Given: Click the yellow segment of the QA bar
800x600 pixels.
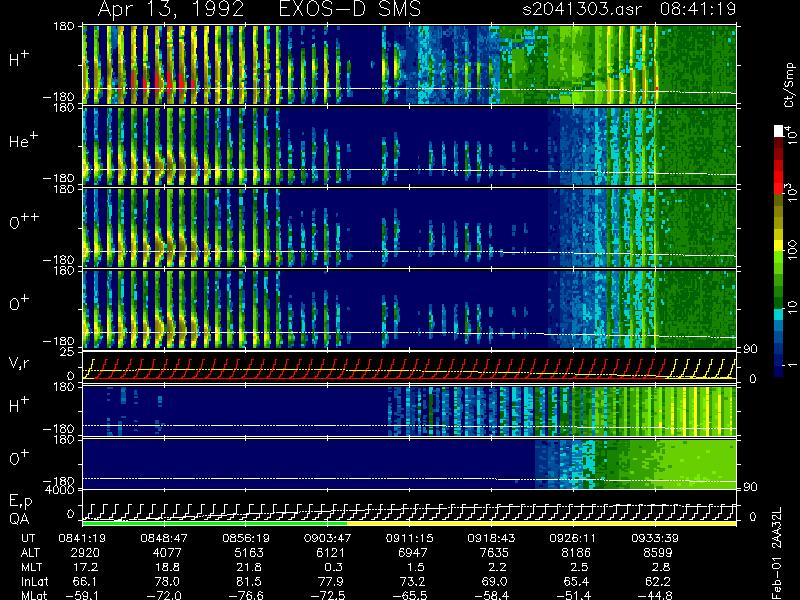Looking at the screenshot, I should (542, 523).
